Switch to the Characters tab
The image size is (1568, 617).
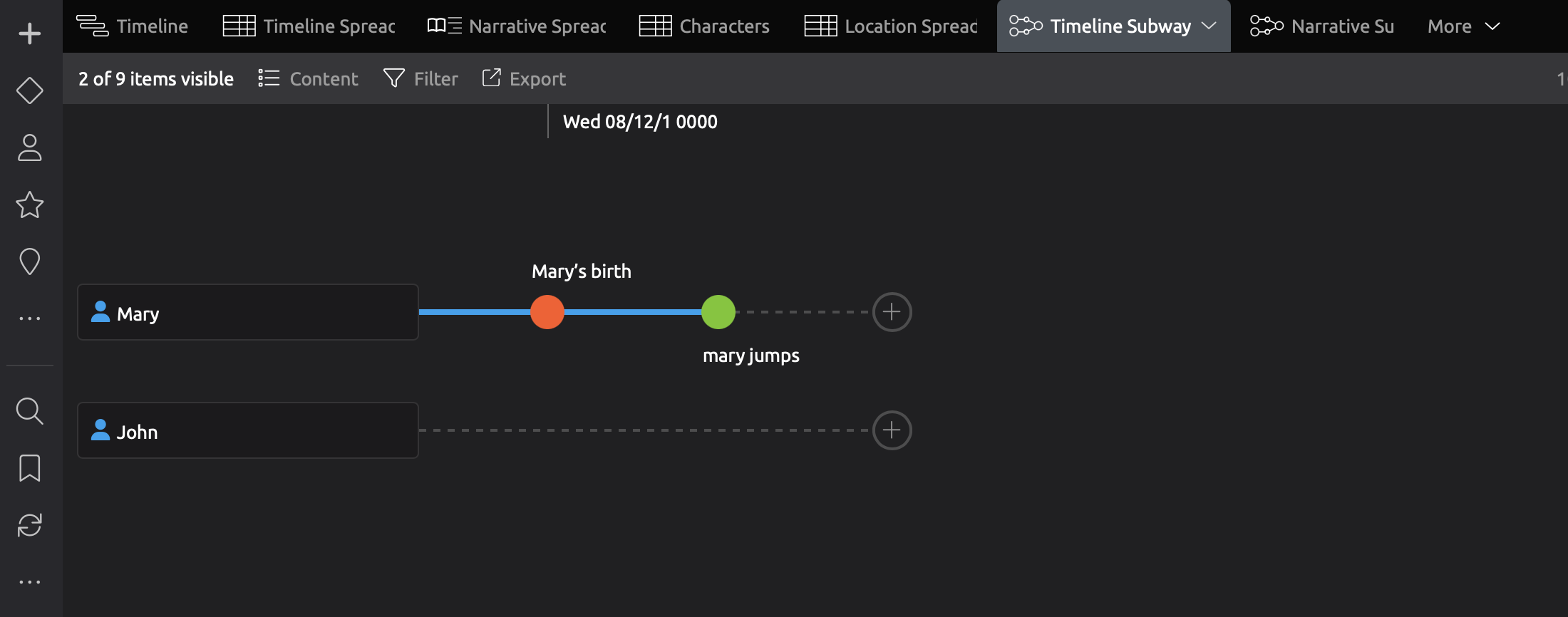point(704,26)
